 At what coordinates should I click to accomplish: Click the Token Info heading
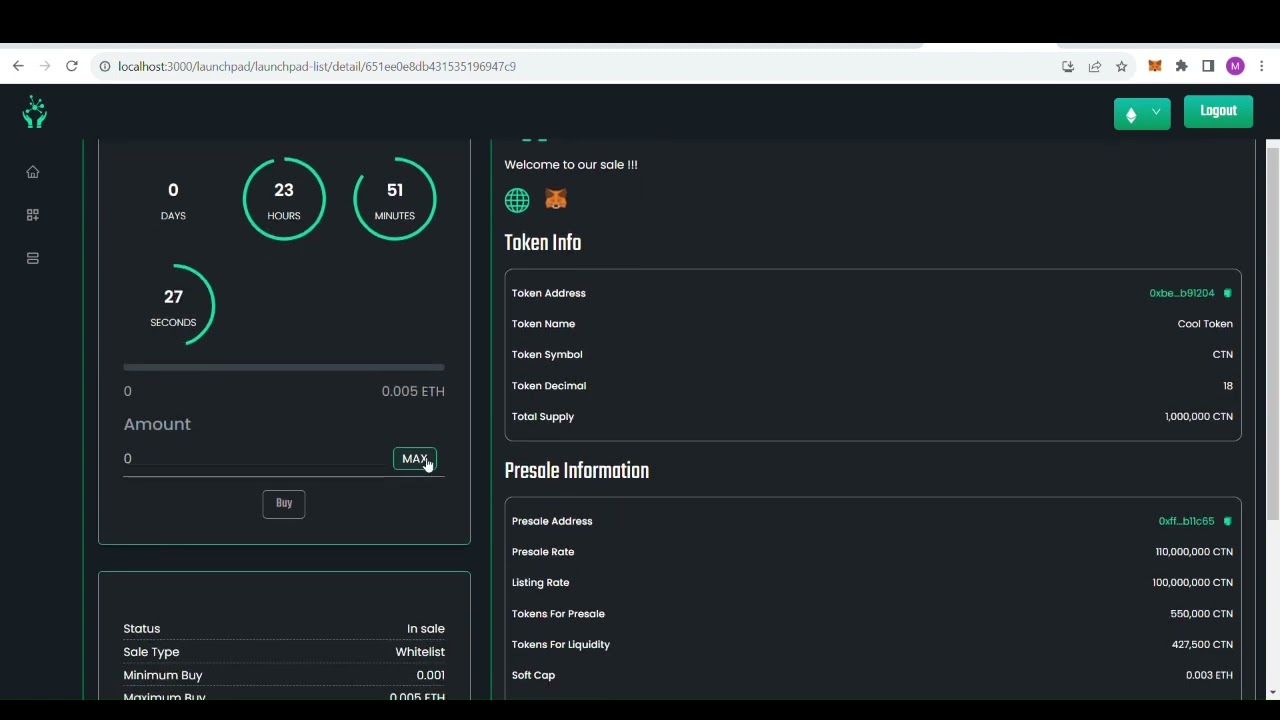point(543,243)
